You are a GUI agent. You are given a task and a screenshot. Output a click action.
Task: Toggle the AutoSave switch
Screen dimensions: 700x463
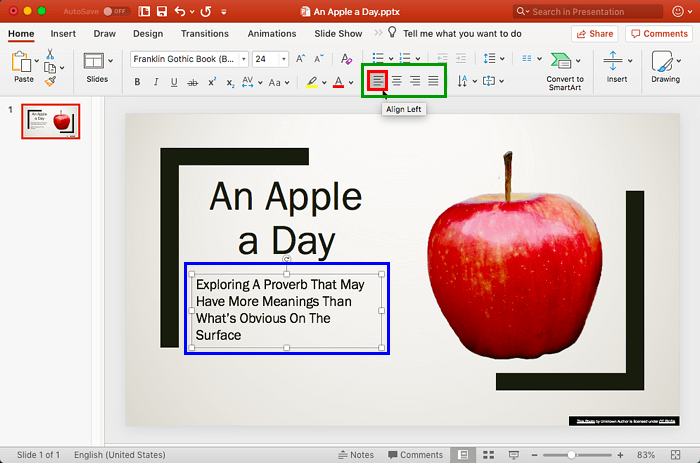pyautogui.click(x=116, y=11)
